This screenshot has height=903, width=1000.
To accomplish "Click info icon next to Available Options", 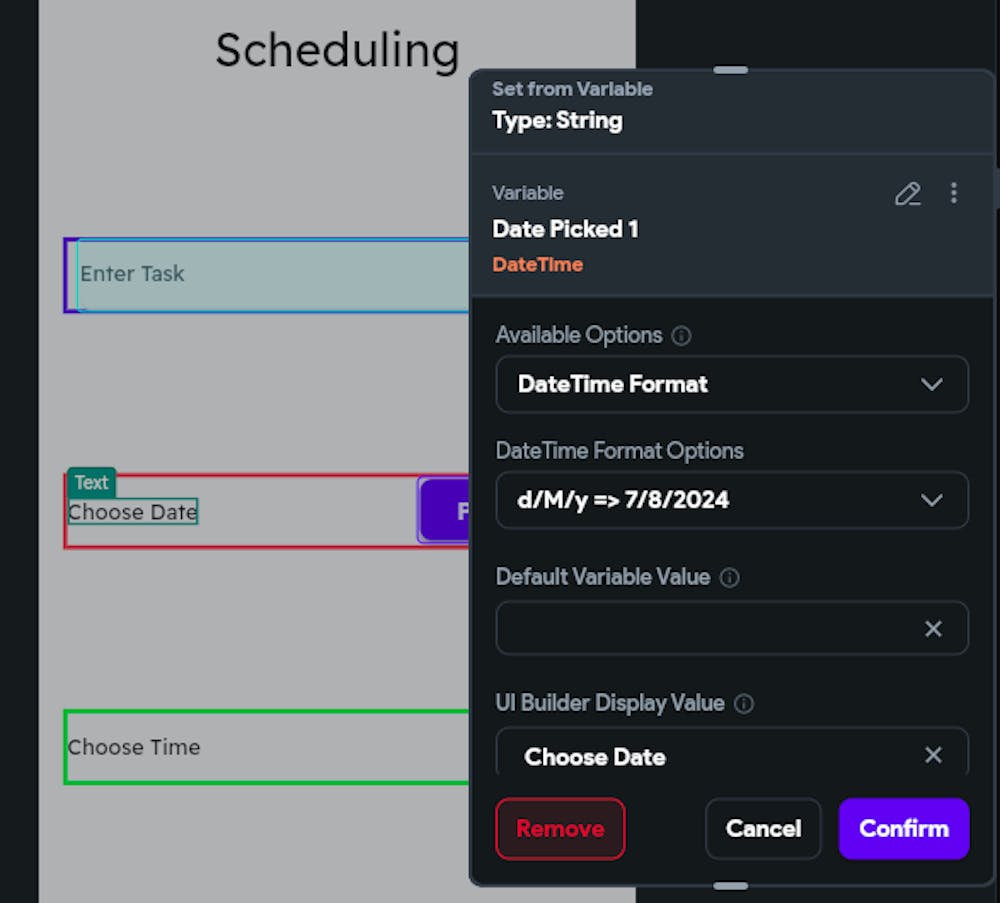I will click(682, 336).
